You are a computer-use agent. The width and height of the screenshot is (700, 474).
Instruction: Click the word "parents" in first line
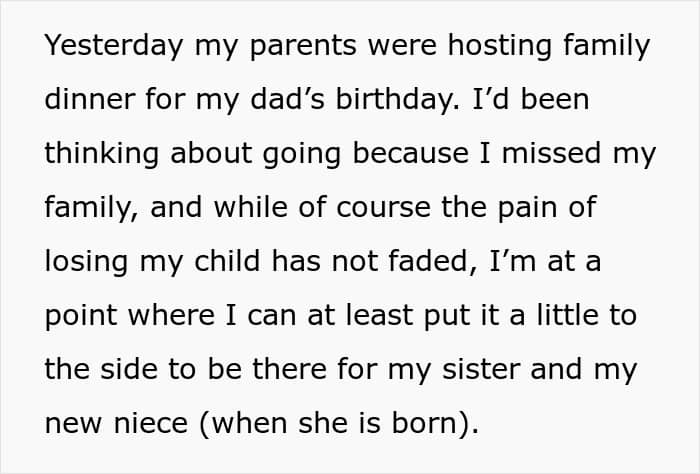[x=303, y=47]
